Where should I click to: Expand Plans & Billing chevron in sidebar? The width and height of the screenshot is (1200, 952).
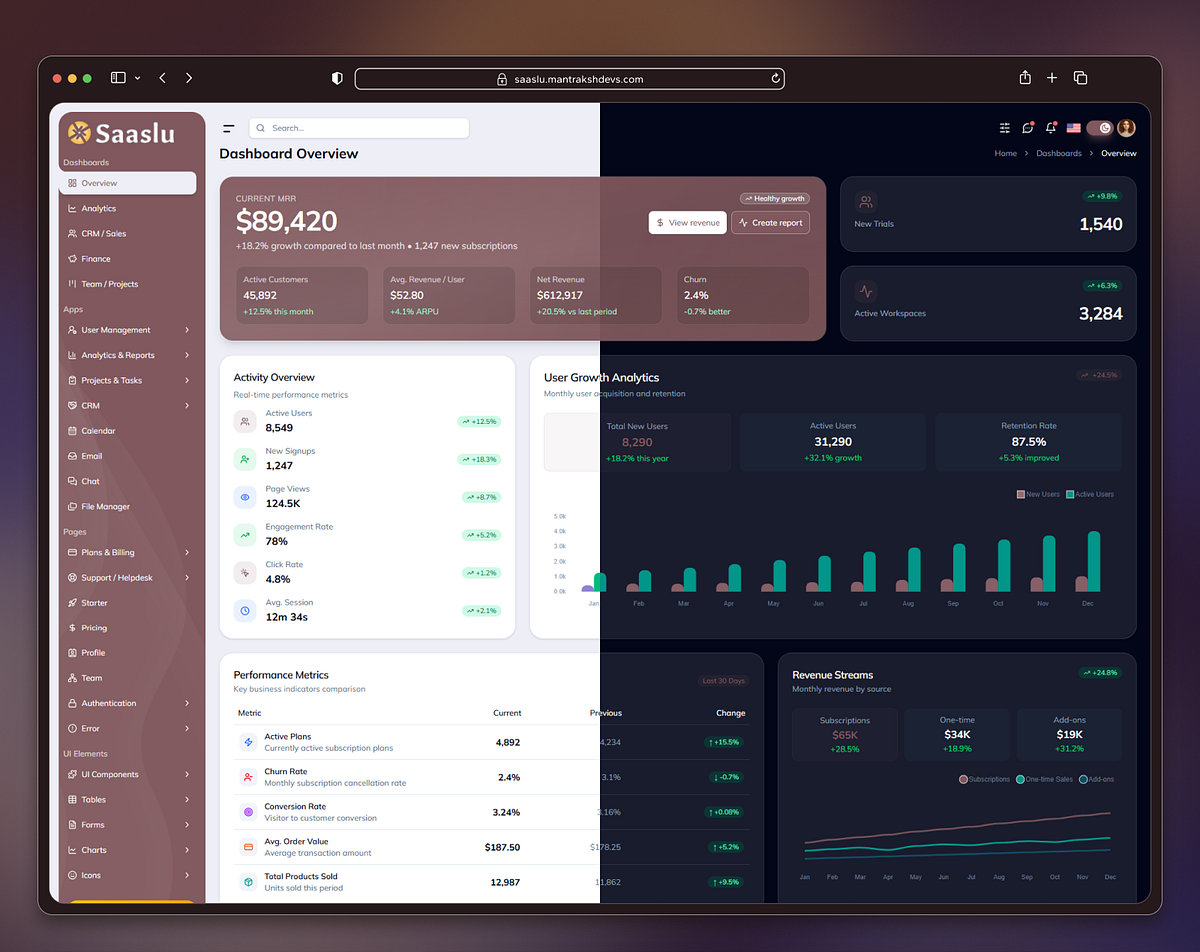coord(187,552)
